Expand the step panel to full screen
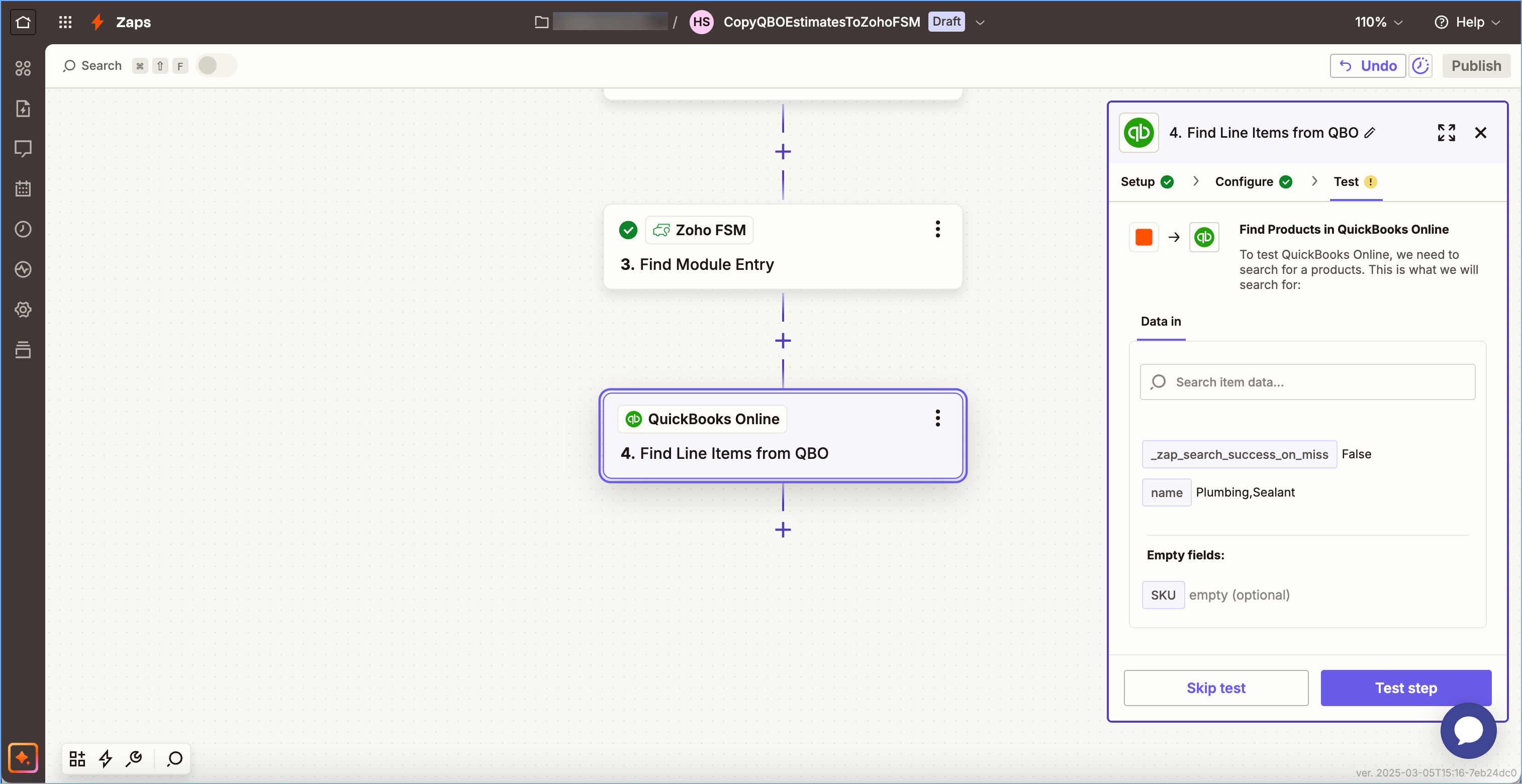This screenshot has width=1522, height=784. coord(1446,132)
